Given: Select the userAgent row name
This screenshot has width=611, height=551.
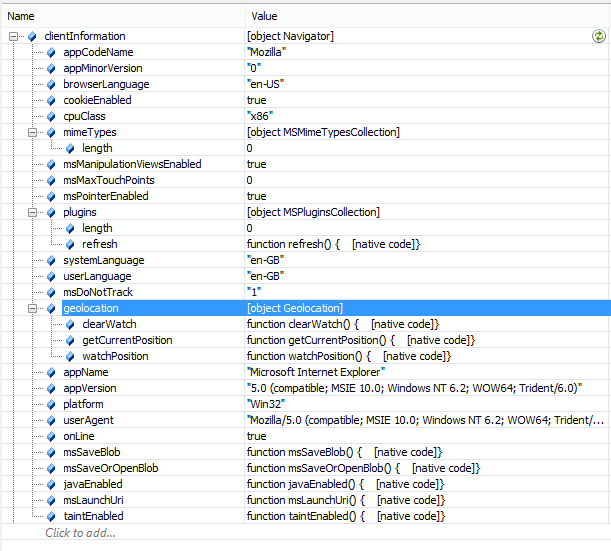Looking at the screenshot, I should click(88, 420).
